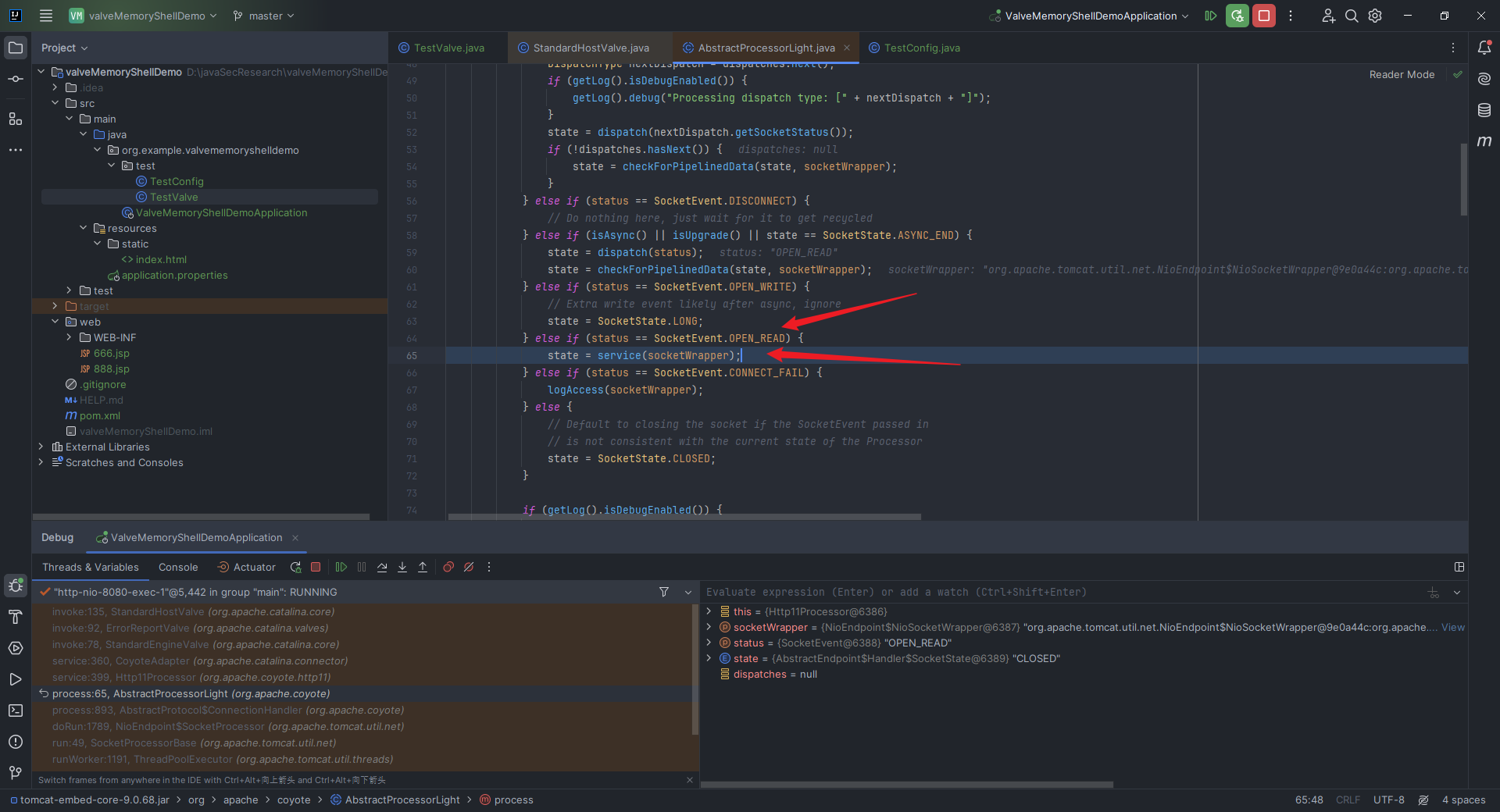Open the Services tool window icon
Viewport: 1500px width, 812px height.
coord(16,648)
